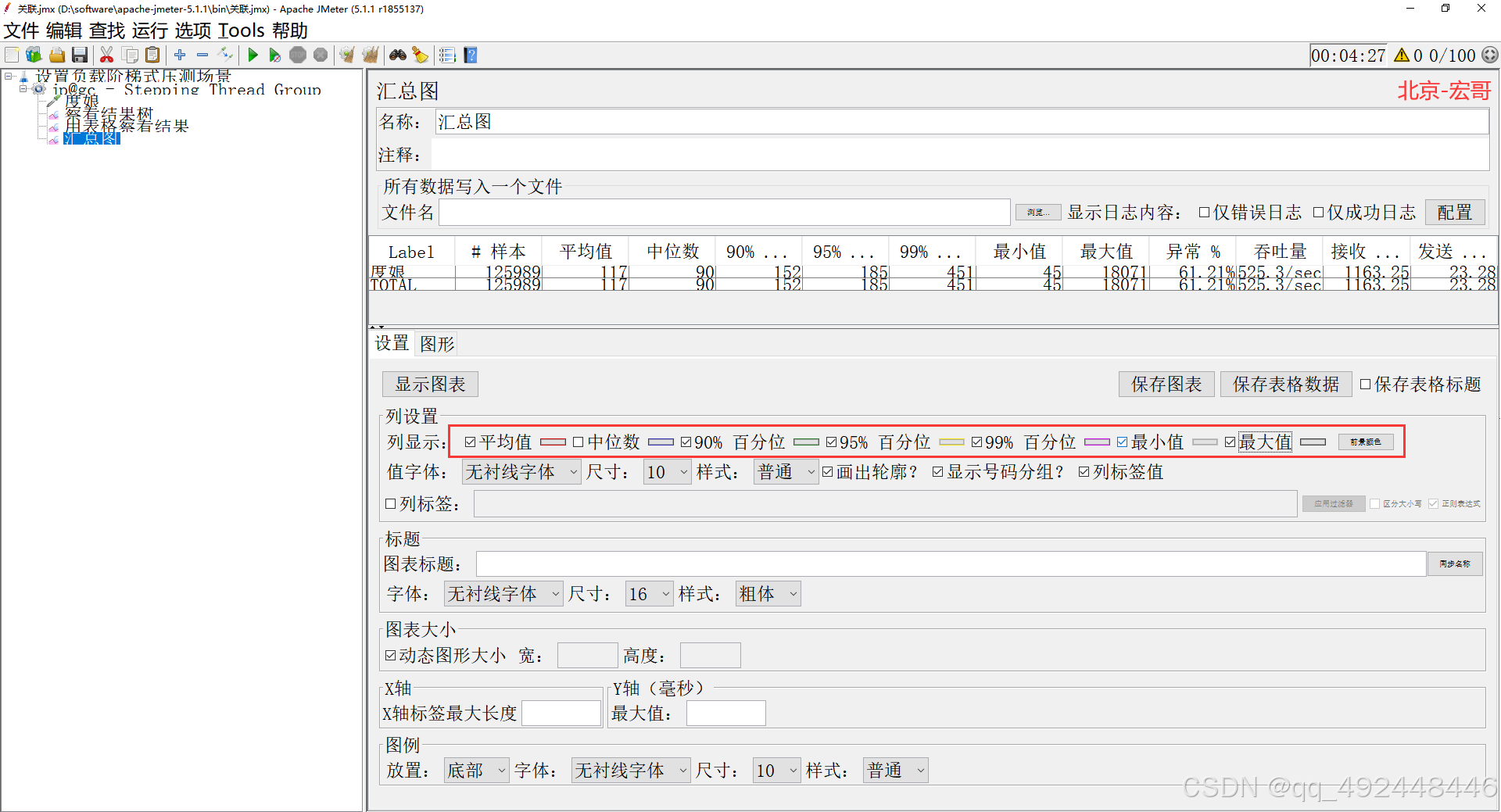Copy the selected element
The height and width of the screenshot is (812, 1501).
pyautogui.click(x=131, y=55)
